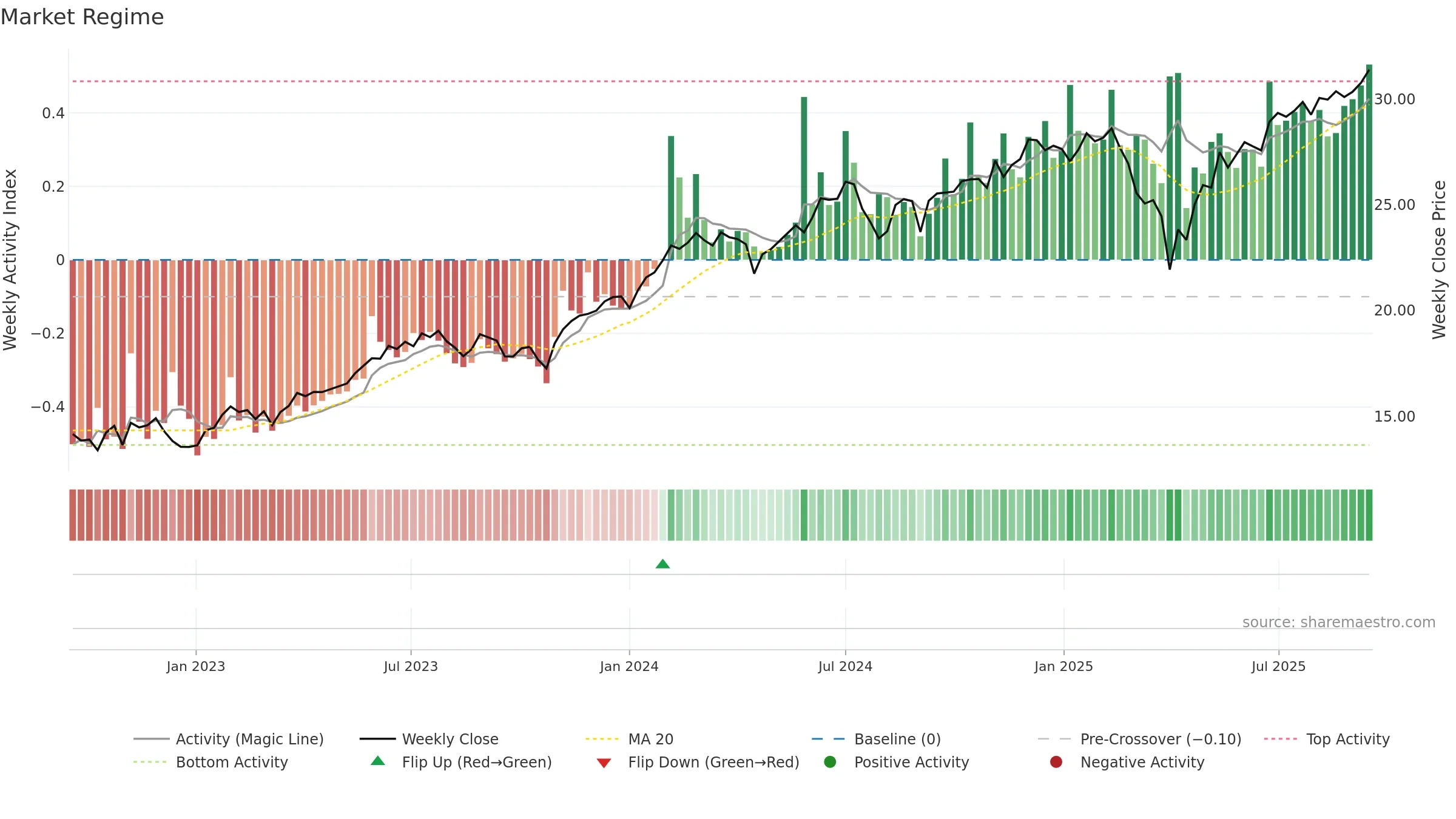Viewport: 1456px width, 819px height.
Task: Click the Jul 2024 axis label
Action: [845, 666]
